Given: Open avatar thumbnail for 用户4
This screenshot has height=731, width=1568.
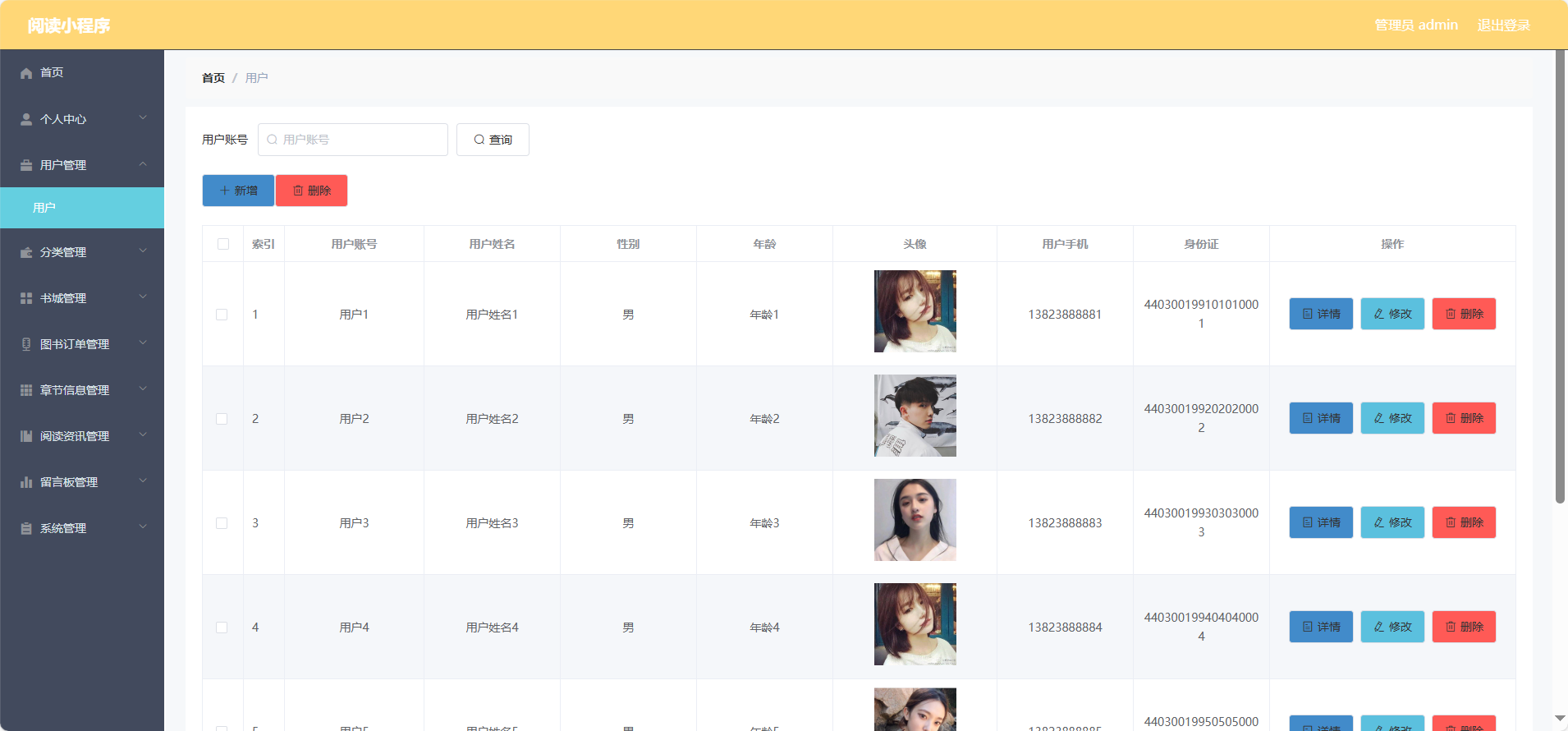Looking at the screenshot, I should pos(915,624).
